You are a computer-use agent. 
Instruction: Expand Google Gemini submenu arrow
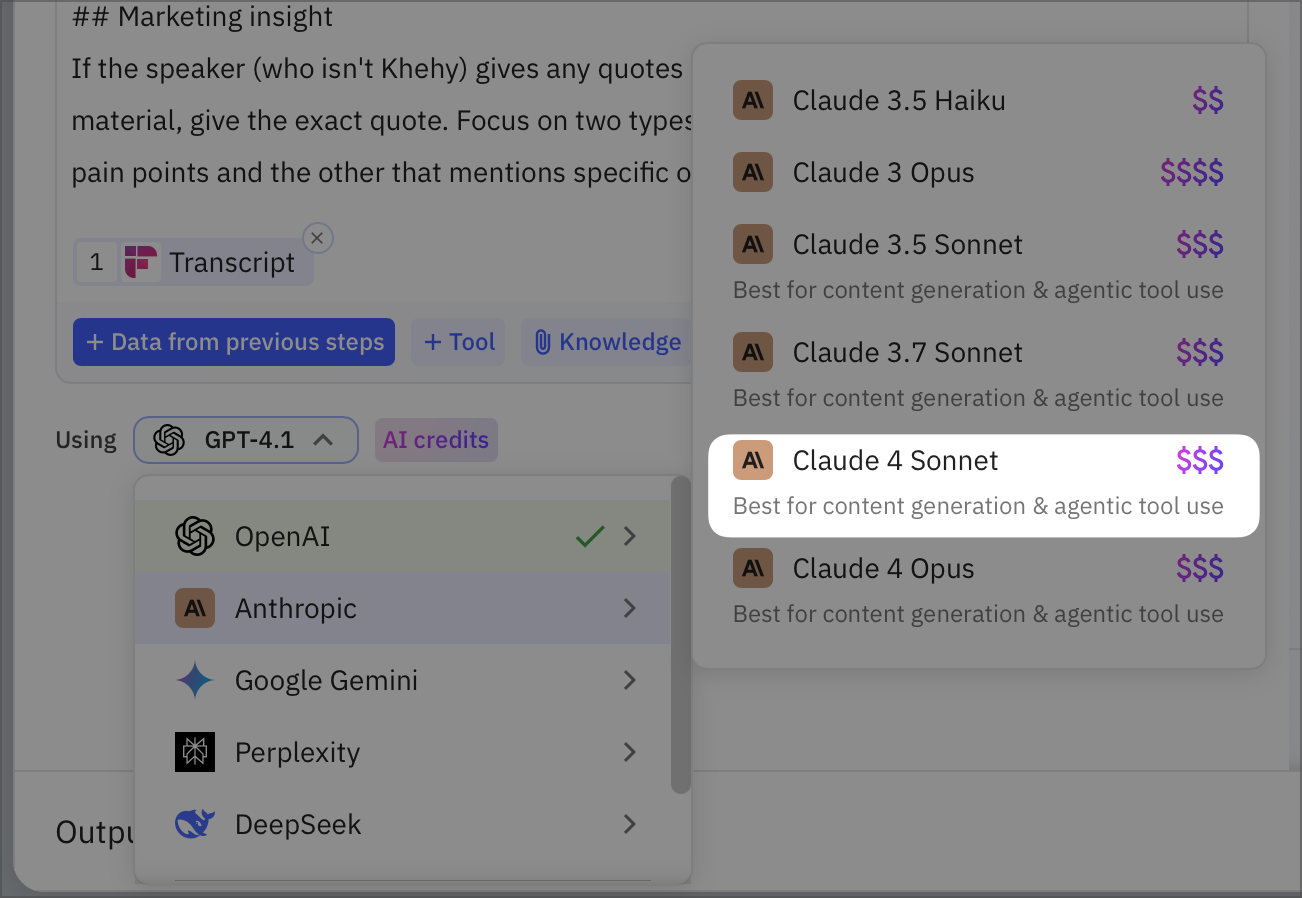(x=630, y=680)
